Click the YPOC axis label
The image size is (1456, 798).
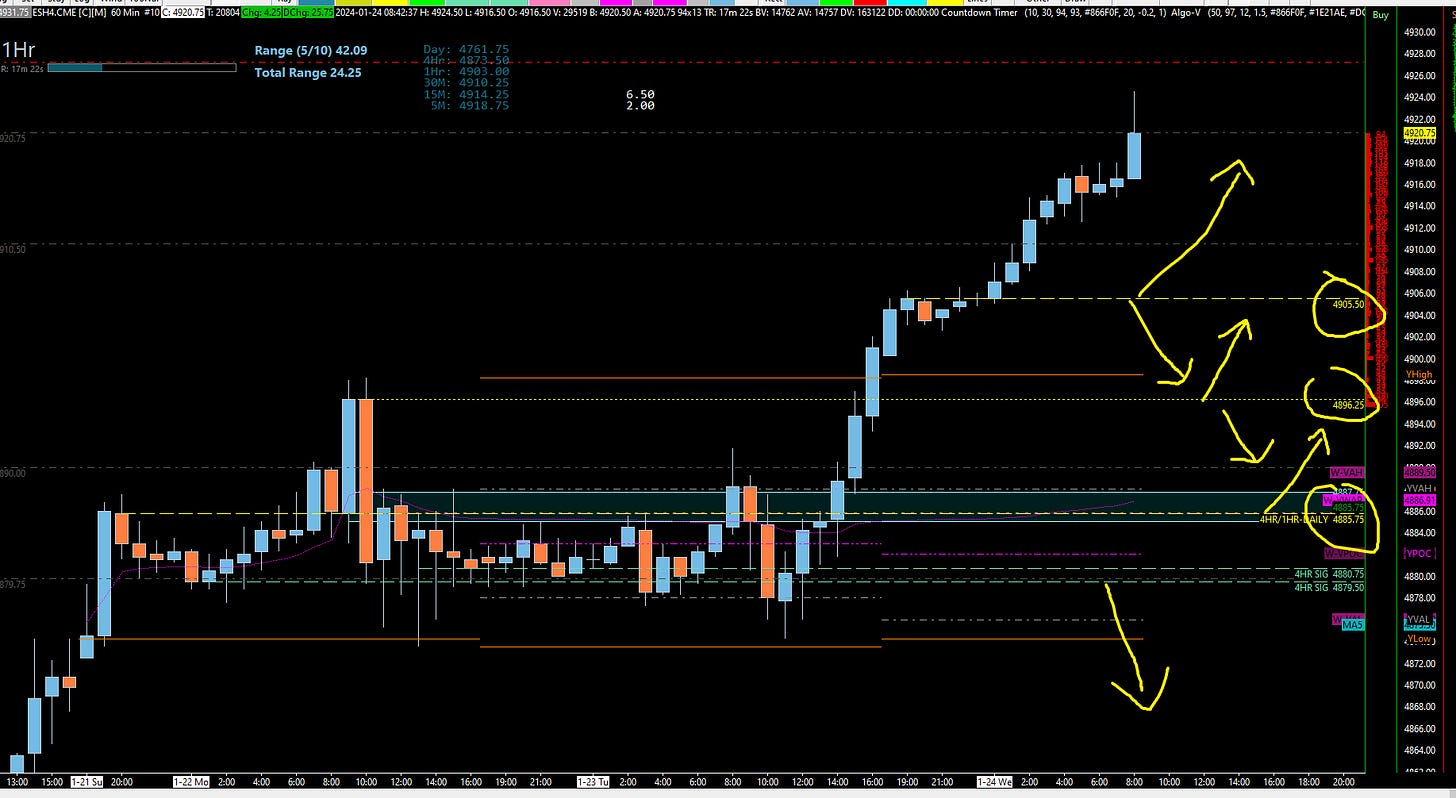(1420, 553)
